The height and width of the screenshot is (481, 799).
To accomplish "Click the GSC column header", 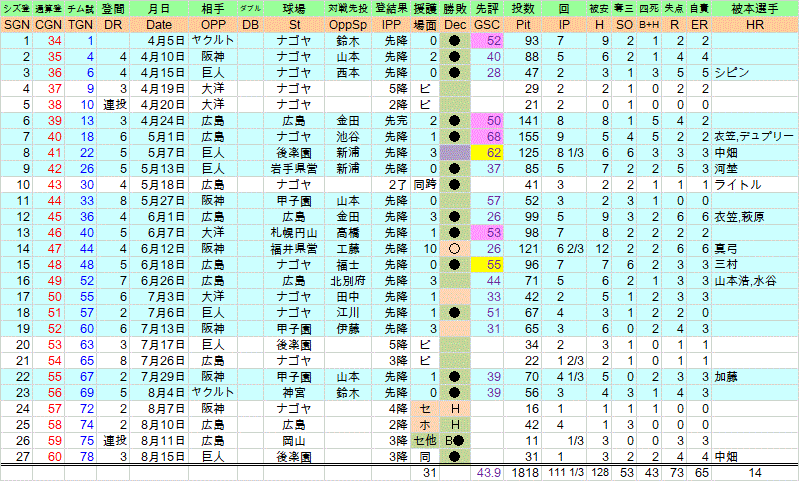I will [x=487, y=24].
